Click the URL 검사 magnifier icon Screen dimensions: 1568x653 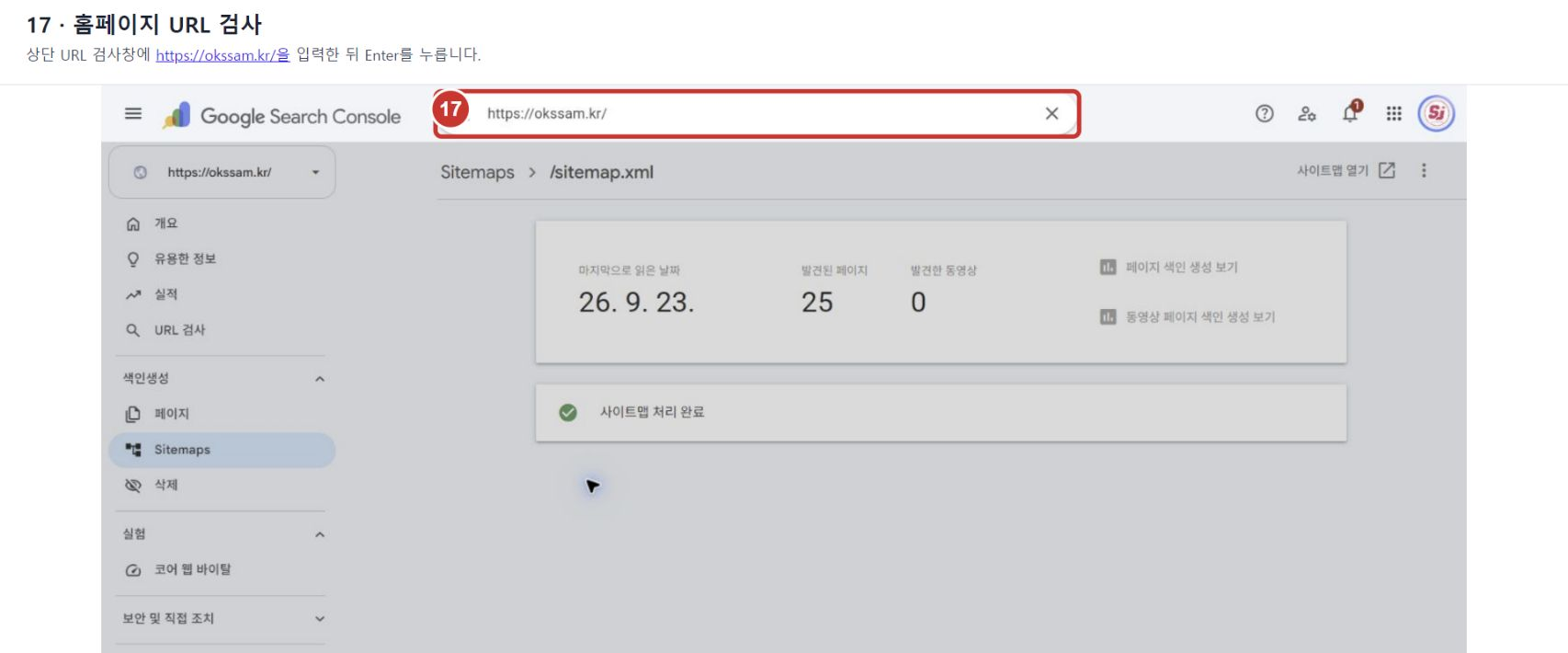(x=133, y=330)
